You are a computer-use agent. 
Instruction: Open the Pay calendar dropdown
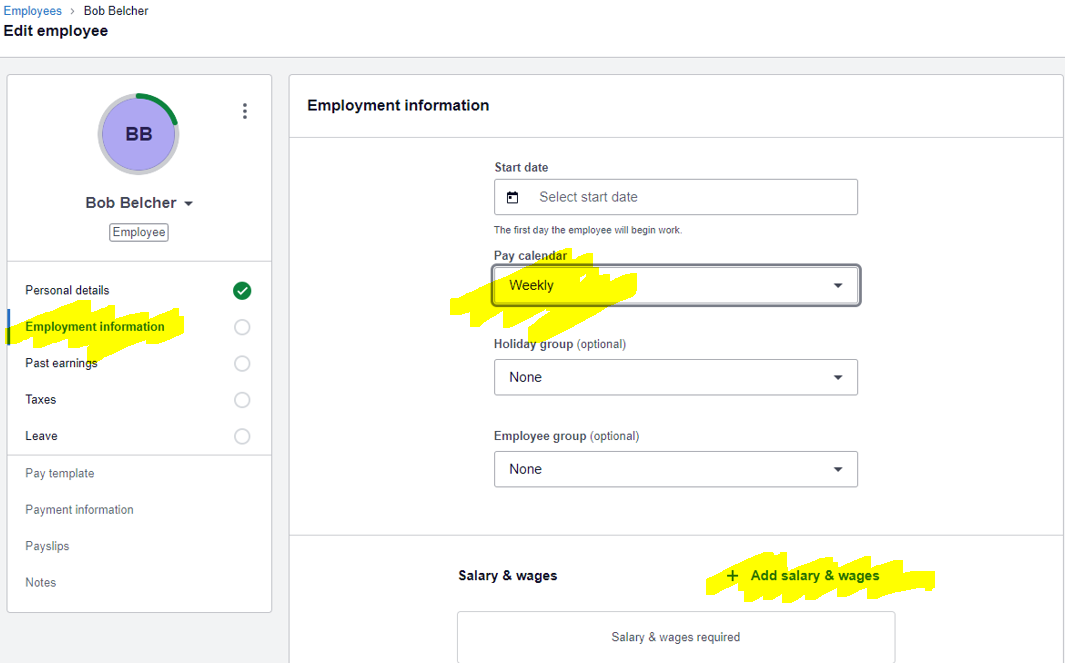[x=675, y=286]
